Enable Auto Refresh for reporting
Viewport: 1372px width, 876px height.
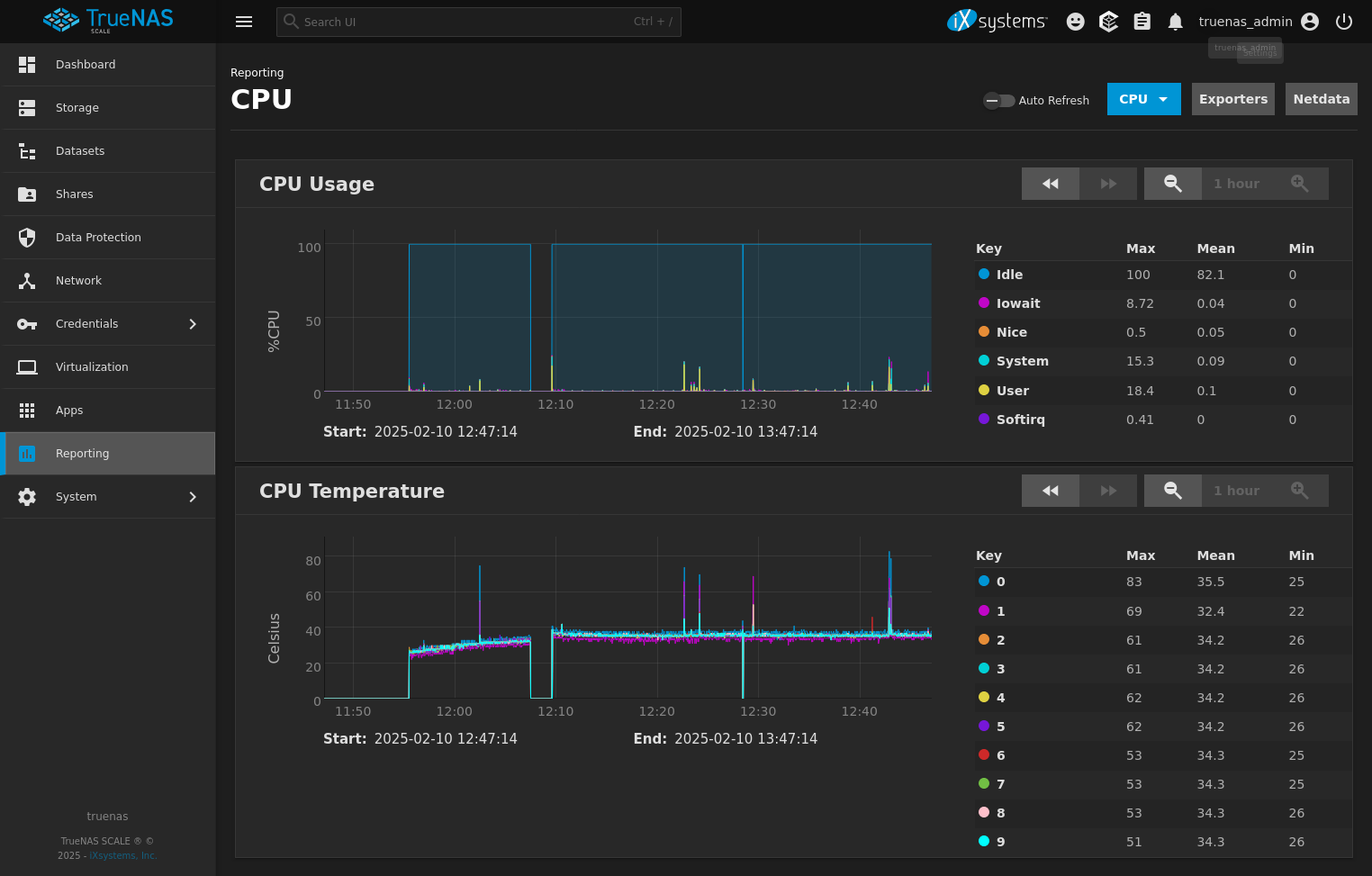[998, 100]
